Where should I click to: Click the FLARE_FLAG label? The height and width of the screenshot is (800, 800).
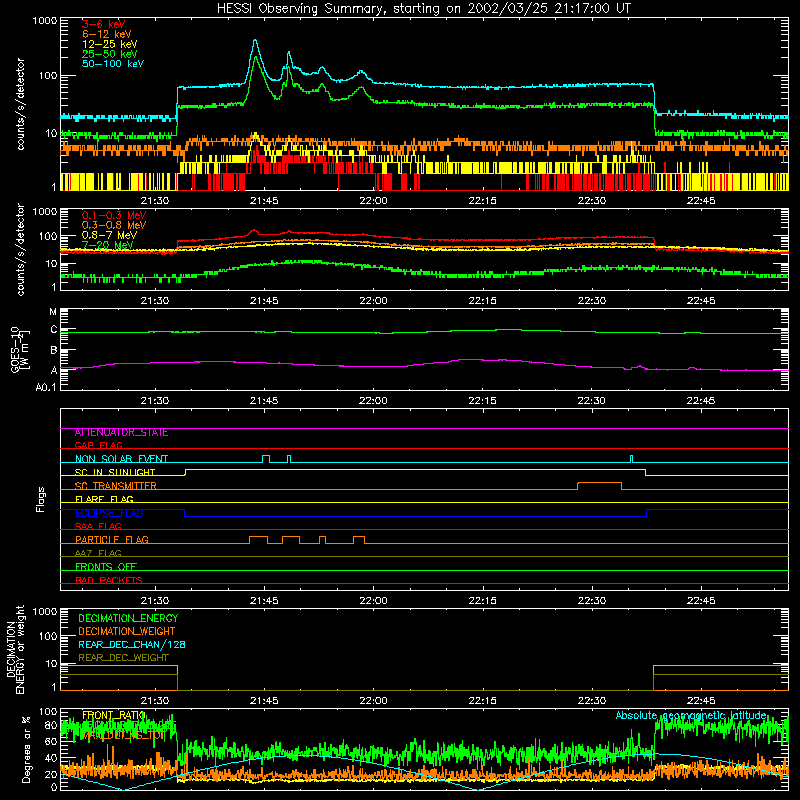(x=104, y=499)
